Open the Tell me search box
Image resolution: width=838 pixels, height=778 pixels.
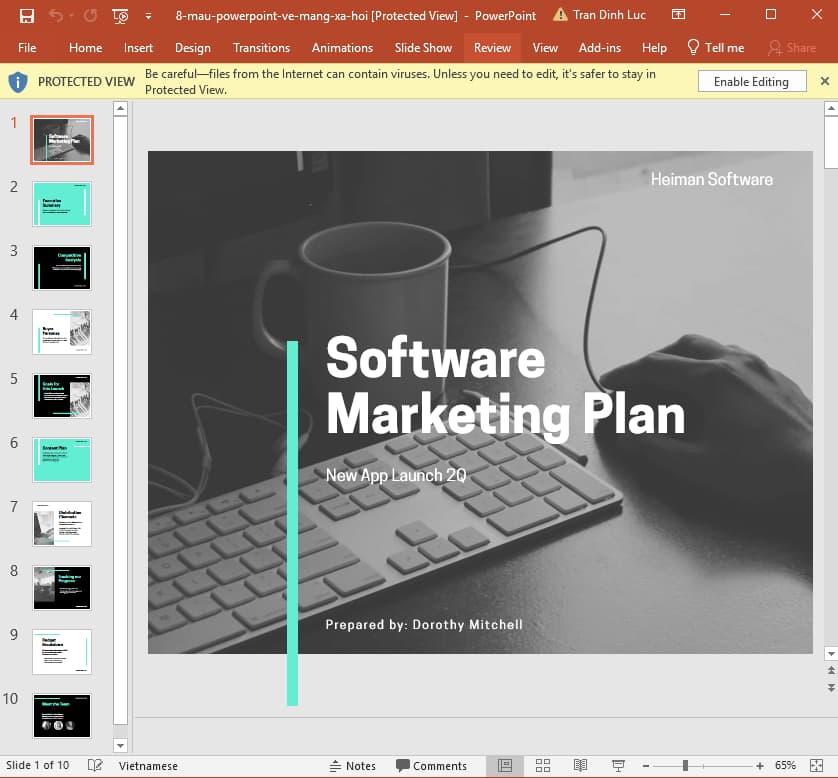716,47
